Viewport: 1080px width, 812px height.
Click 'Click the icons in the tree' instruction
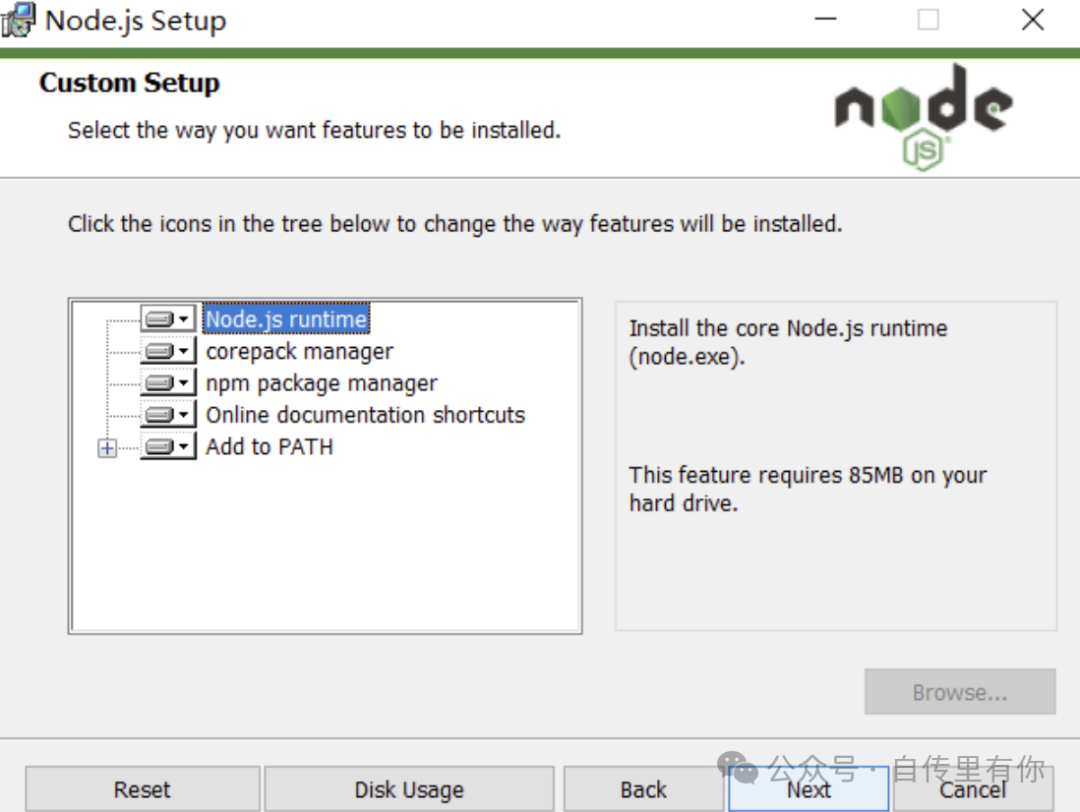455,224
